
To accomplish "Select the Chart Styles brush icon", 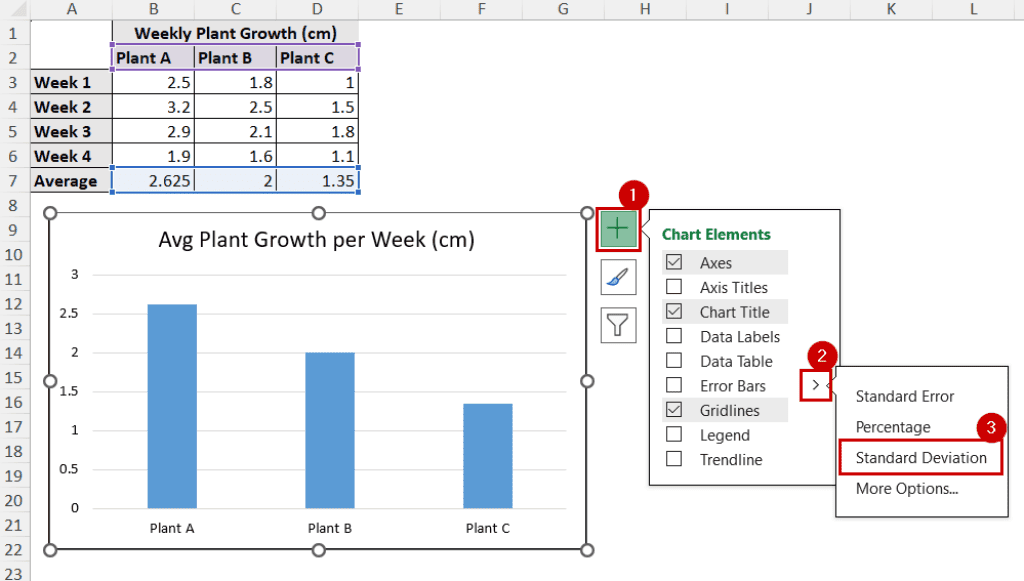I will pos(617,277).
